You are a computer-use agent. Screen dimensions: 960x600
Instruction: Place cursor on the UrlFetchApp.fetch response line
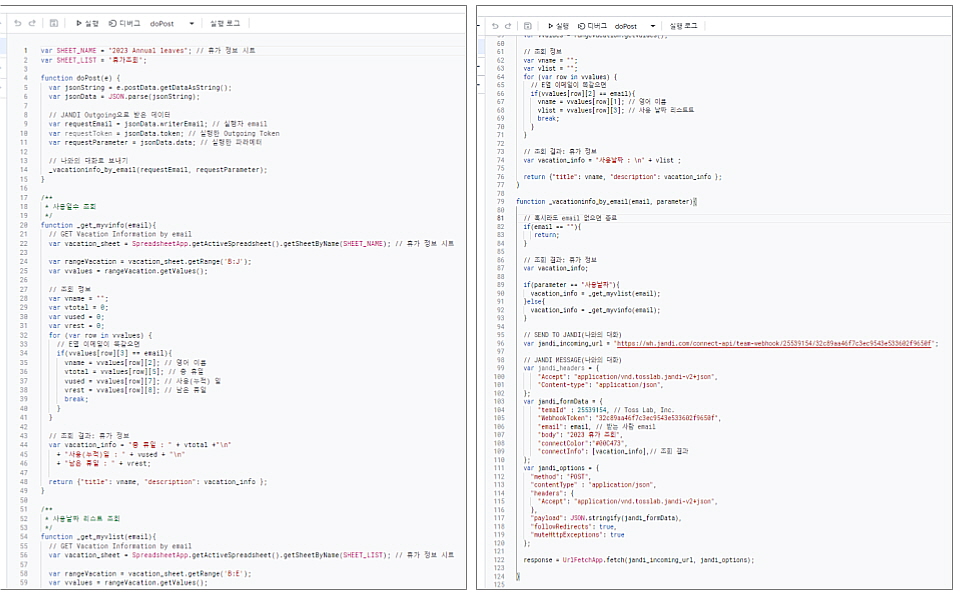click(639, 560)
